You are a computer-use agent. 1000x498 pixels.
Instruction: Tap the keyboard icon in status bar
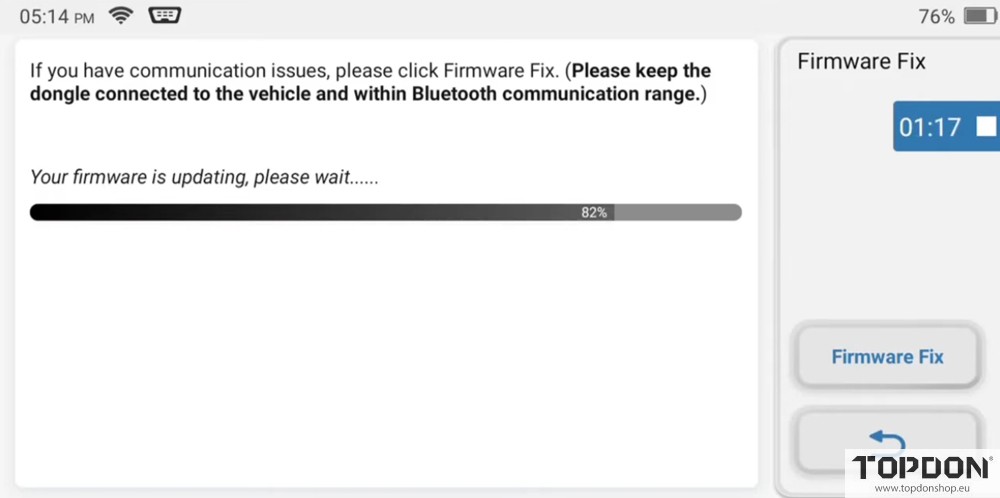point(163,16)
